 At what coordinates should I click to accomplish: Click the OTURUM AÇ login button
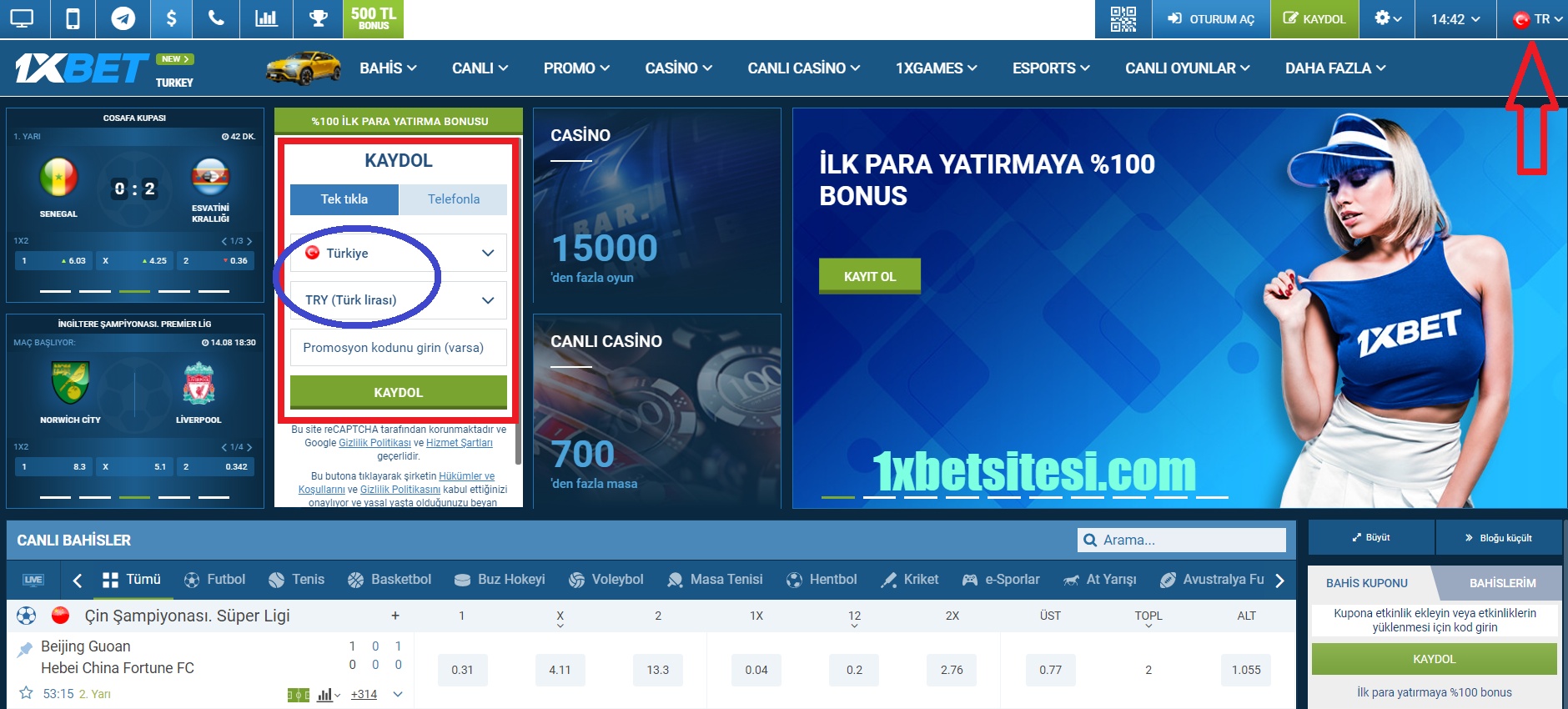(x=1211, y=18)
